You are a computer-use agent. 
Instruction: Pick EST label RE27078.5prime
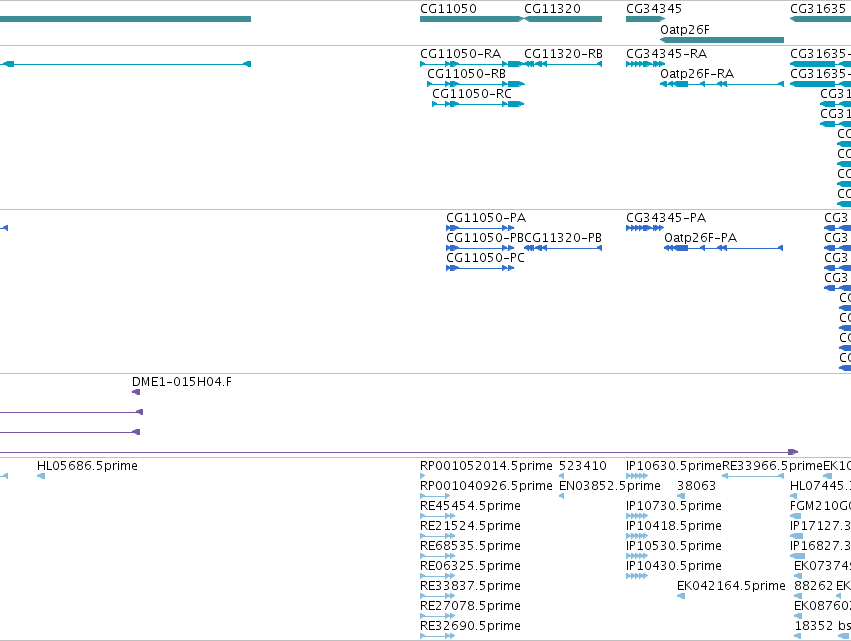tap(470, 606)
